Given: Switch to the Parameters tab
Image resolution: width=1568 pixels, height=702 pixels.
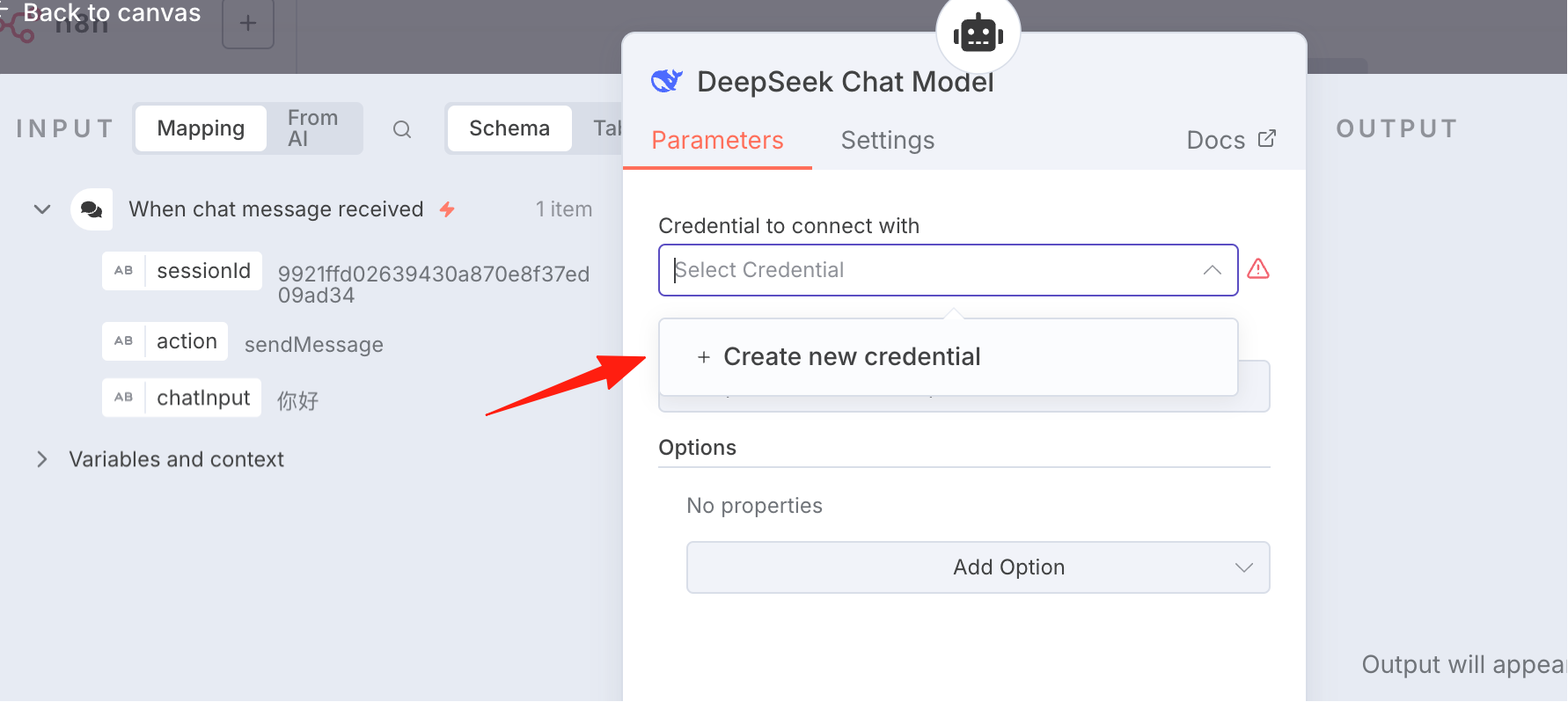Looking at the screenshot, I should click(717, 141).
